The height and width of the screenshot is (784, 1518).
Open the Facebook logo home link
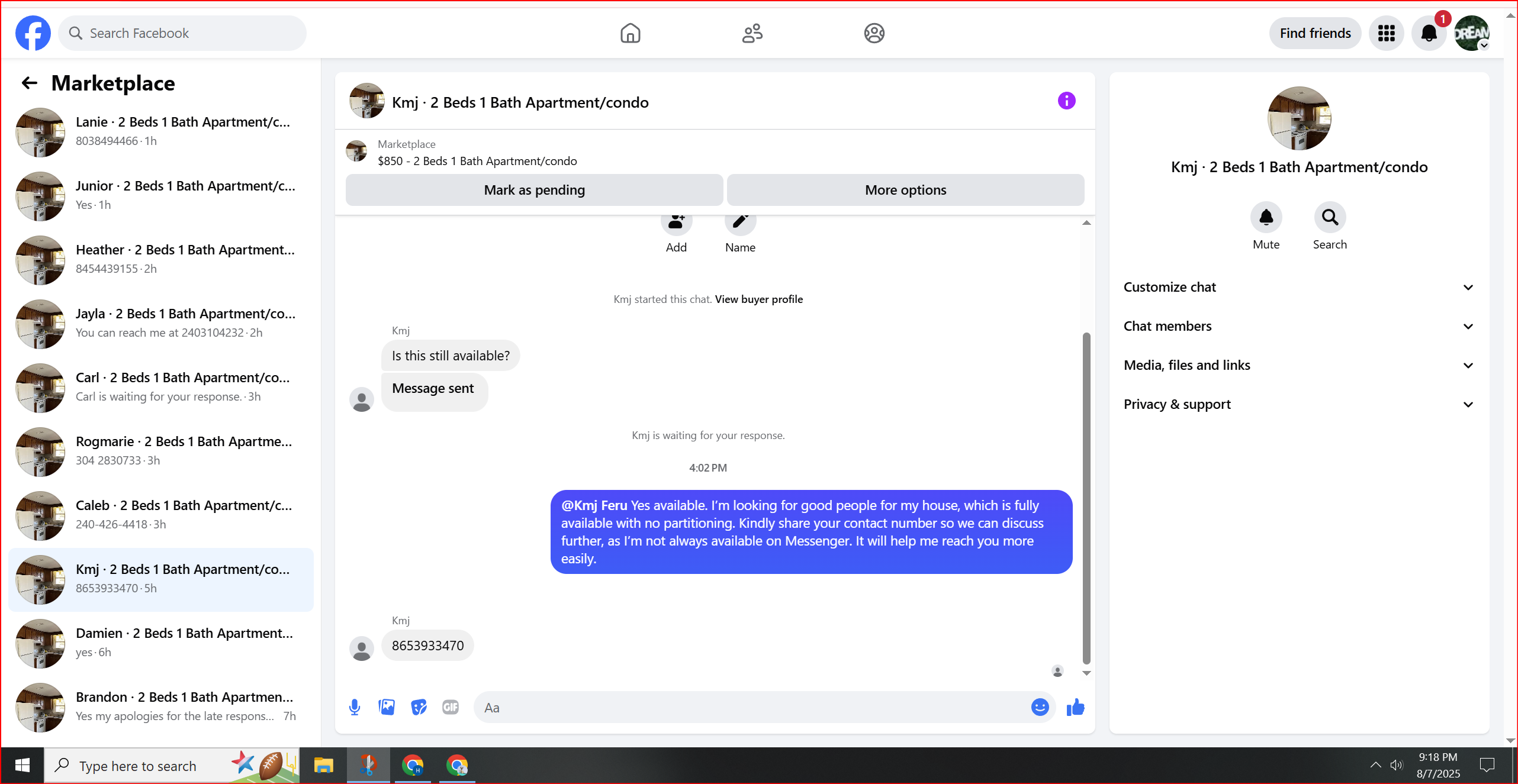(x=33, y=33)
